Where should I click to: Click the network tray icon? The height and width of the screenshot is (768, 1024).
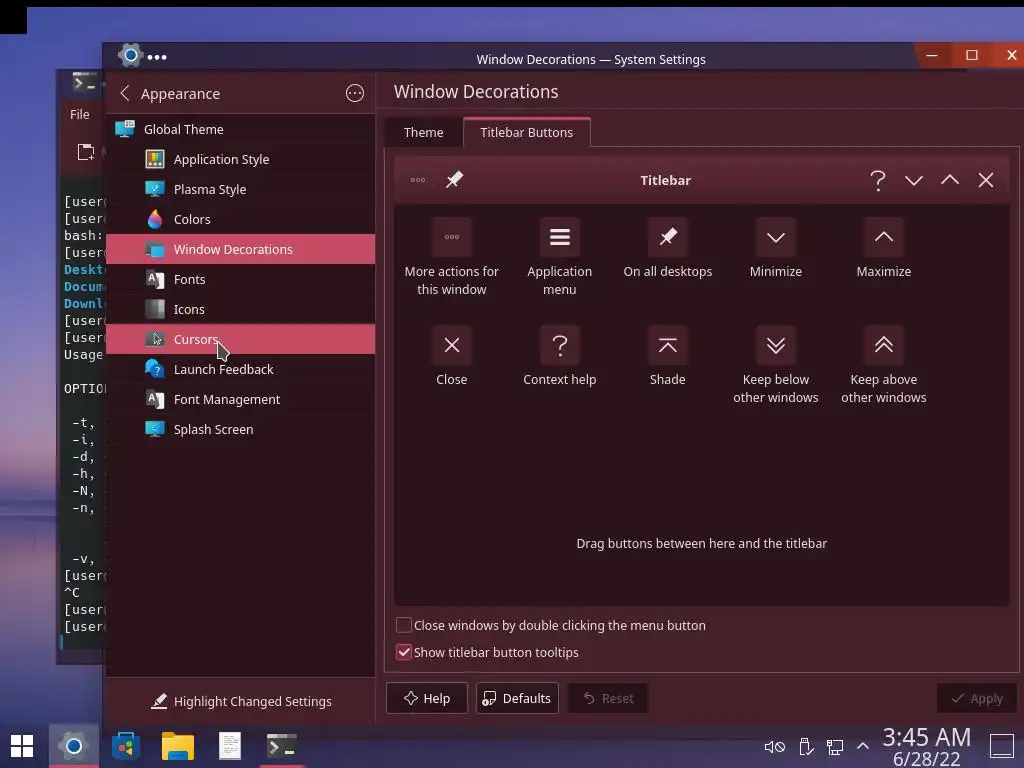(x=835, y=746)
